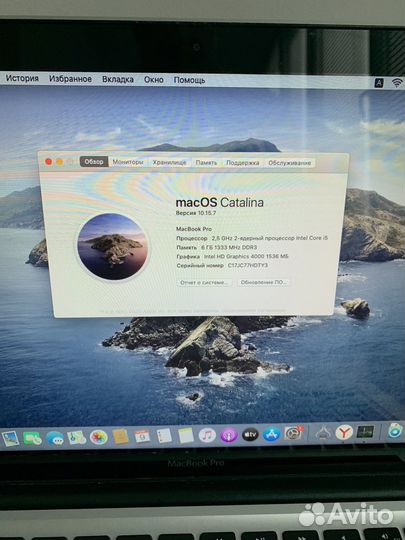Click the 'macOS Catalina' heading
Screen dimensions: 405x540
click(220, 202)
